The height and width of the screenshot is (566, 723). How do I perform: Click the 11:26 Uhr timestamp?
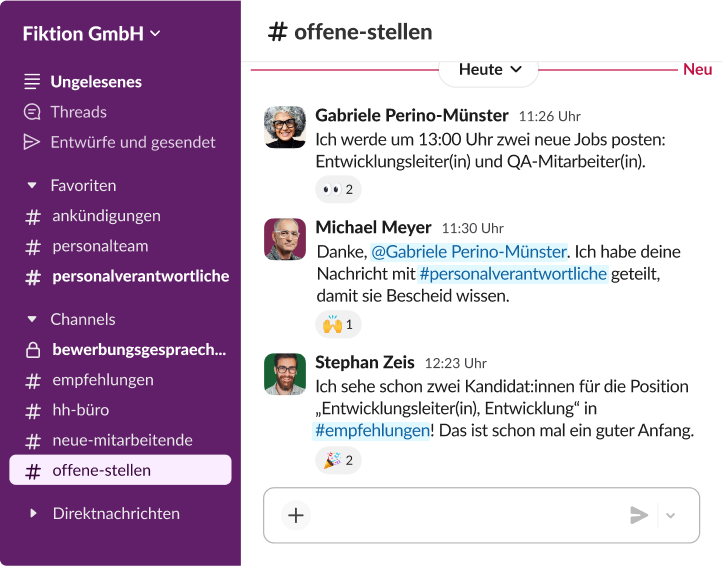coord(550,116)
